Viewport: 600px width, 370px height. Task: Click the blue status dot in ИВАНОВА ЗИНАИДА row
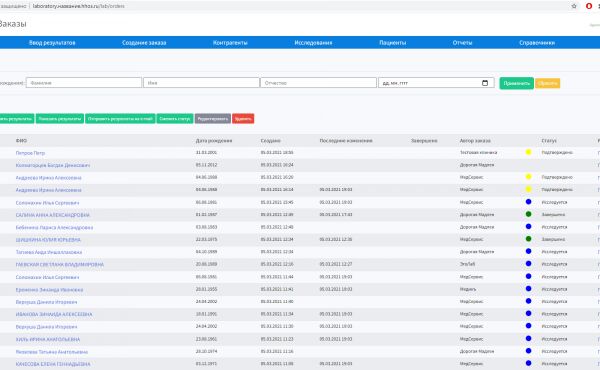528,313
